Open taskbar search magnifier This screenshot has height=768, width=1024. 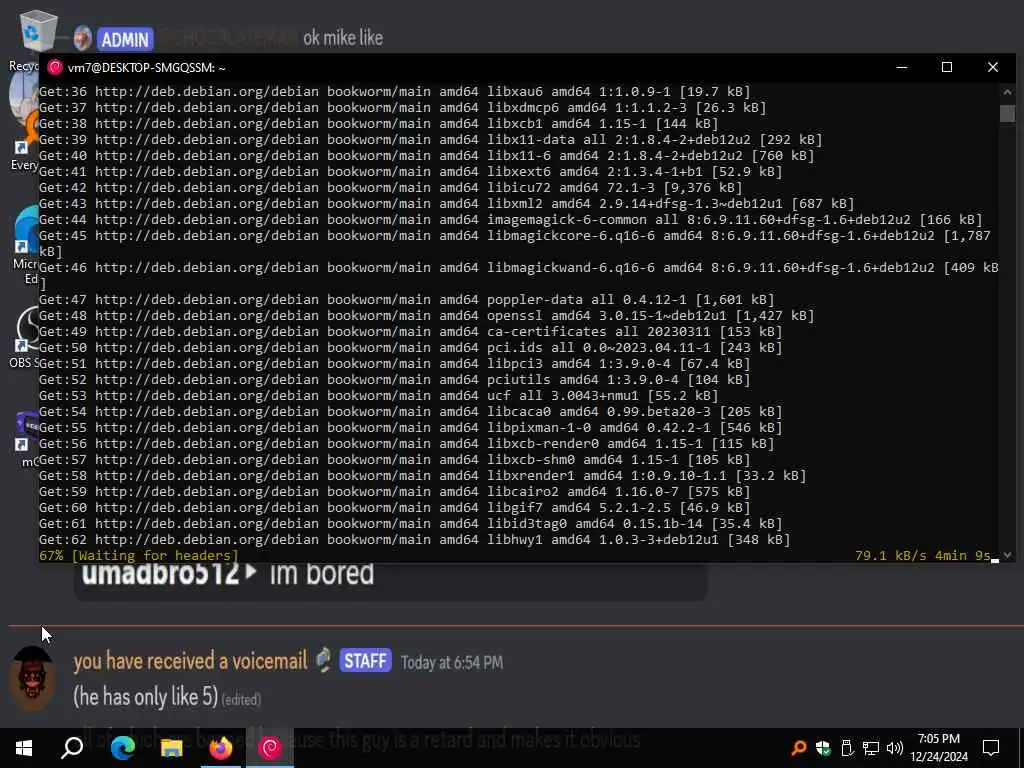tap(72, 748)
